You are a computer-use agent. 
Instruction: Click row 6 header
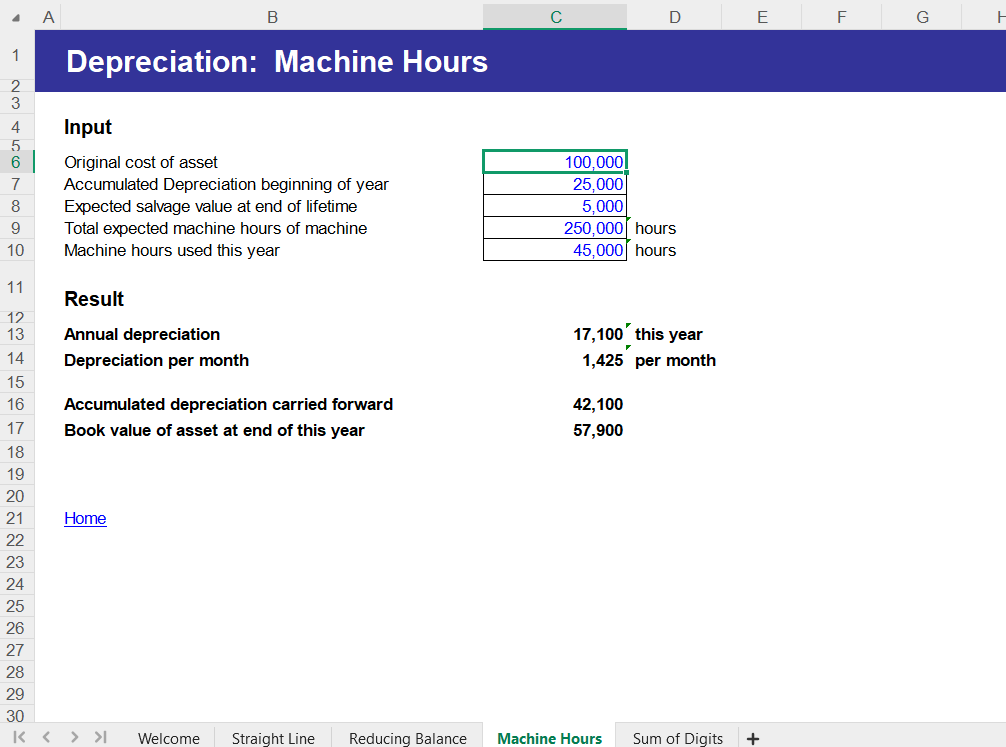pos(16,161)
